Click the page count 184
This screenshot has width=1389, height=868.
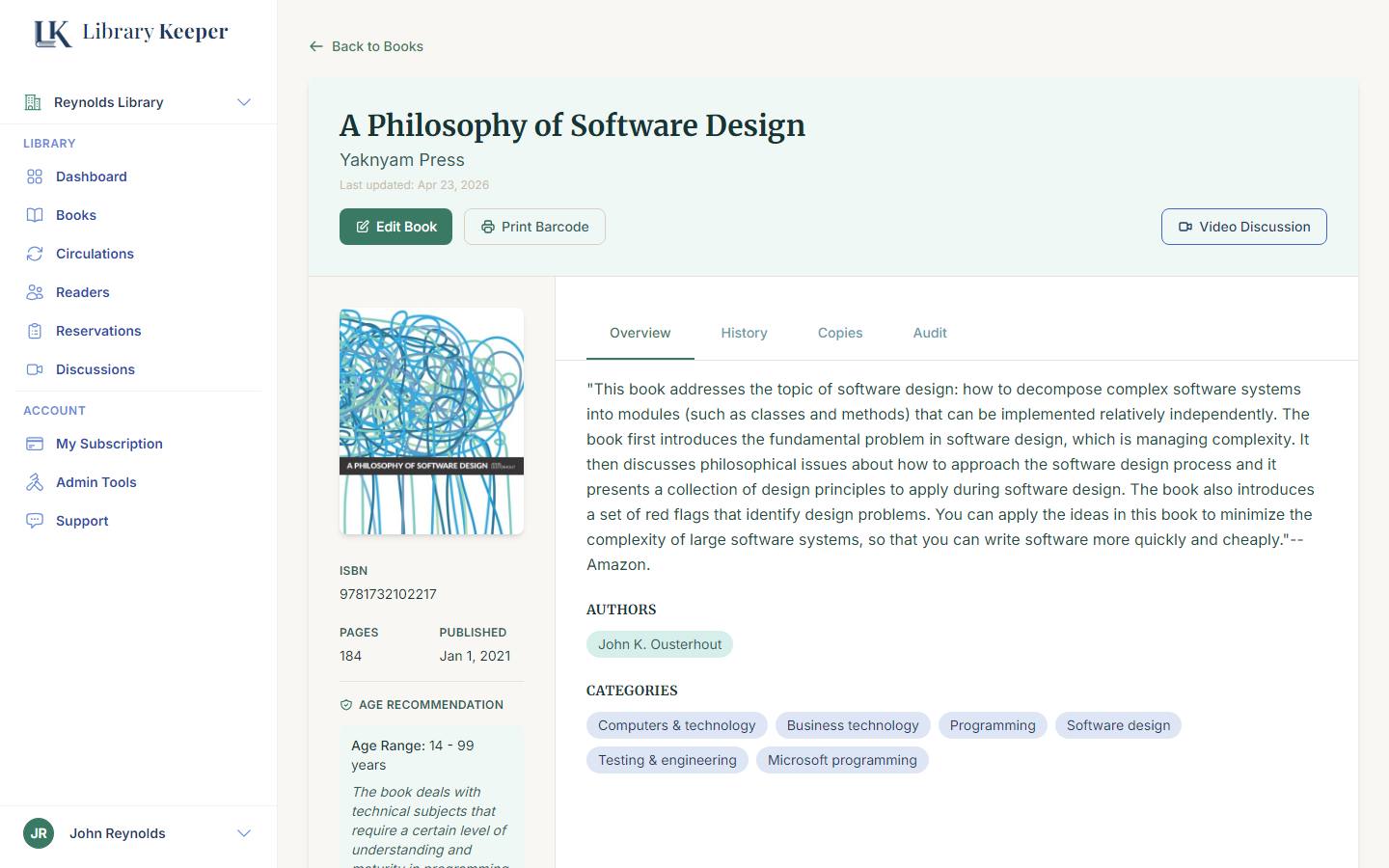[x=350, y=656]
